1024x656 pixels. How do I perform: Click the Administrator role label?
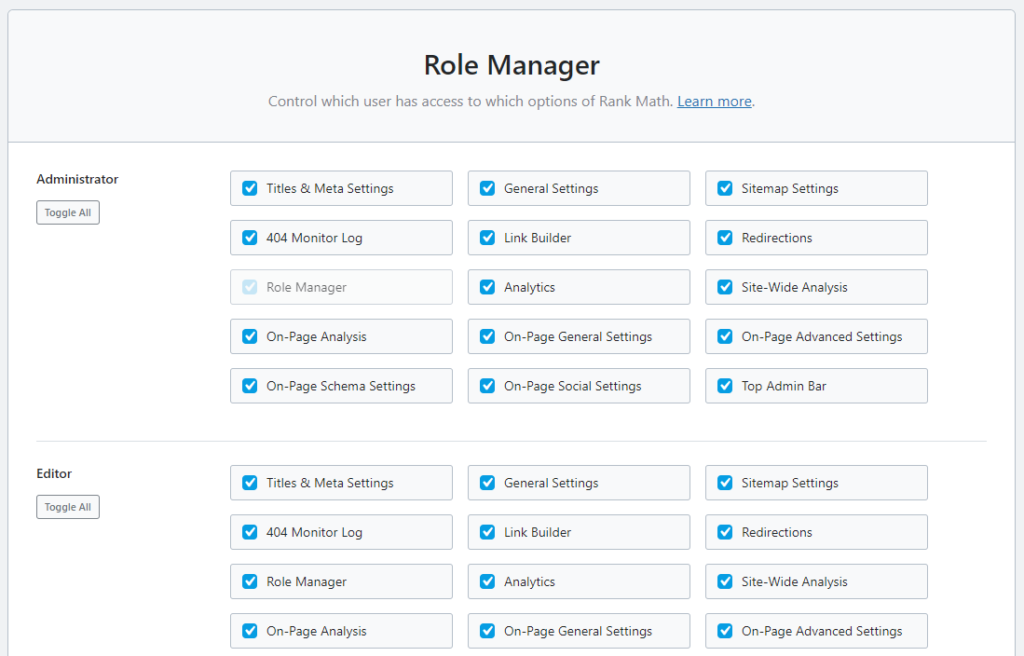(x=77, y=179)
